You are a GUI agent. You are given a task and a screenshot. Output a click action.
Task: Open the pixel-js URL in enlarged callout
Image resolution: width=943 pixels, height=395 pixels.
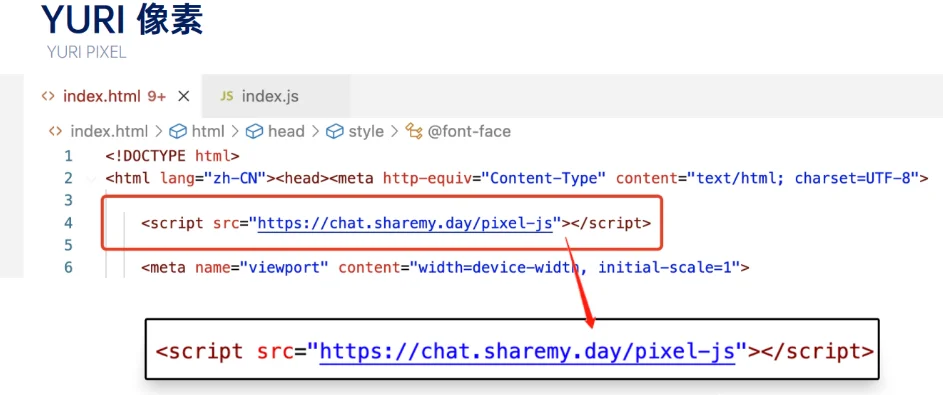click(x=527, y=352)
